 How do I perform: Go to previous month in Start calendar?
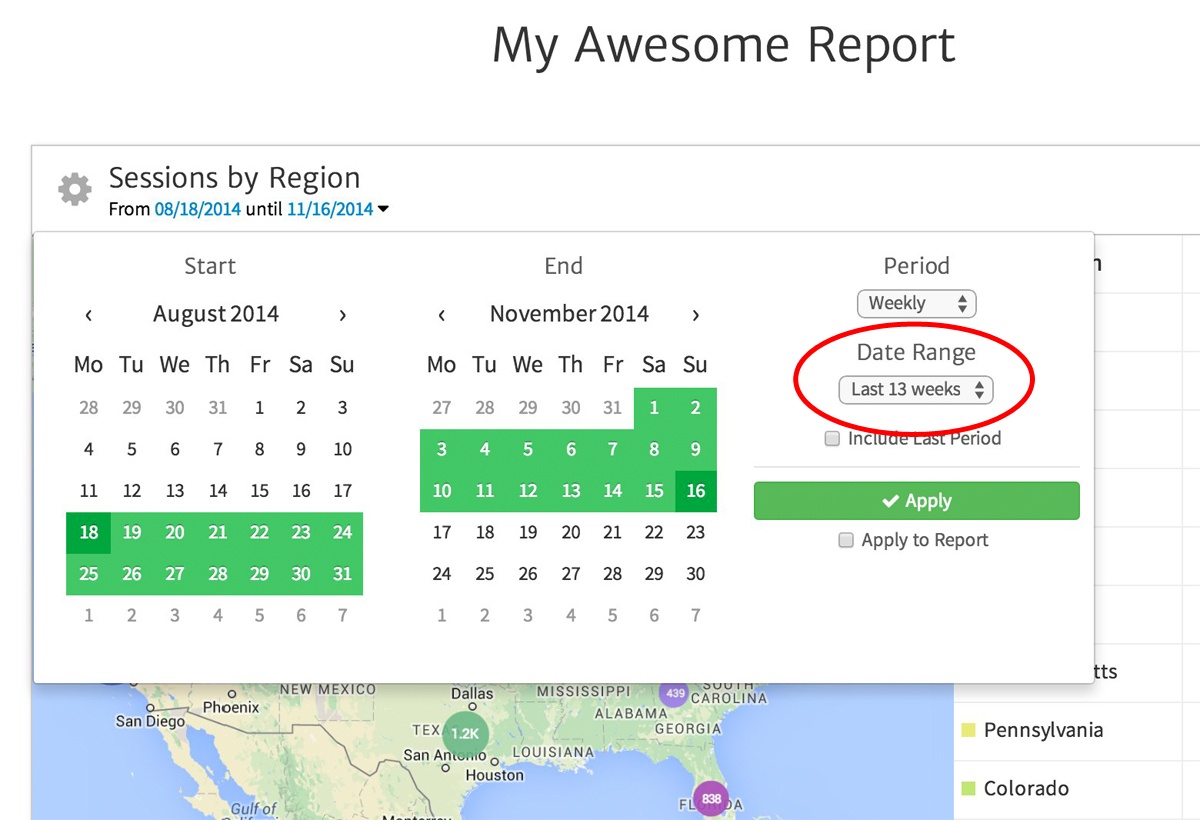pos(89,315)
